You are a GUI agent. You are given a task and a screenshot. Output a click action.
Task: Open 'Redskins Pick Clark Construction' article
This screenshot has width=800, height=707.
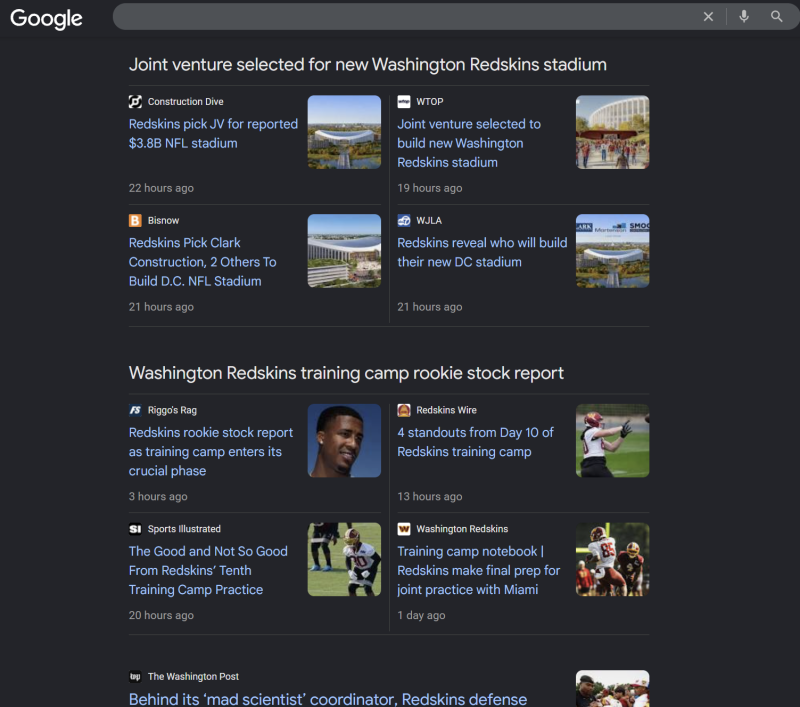coord(203,262)
